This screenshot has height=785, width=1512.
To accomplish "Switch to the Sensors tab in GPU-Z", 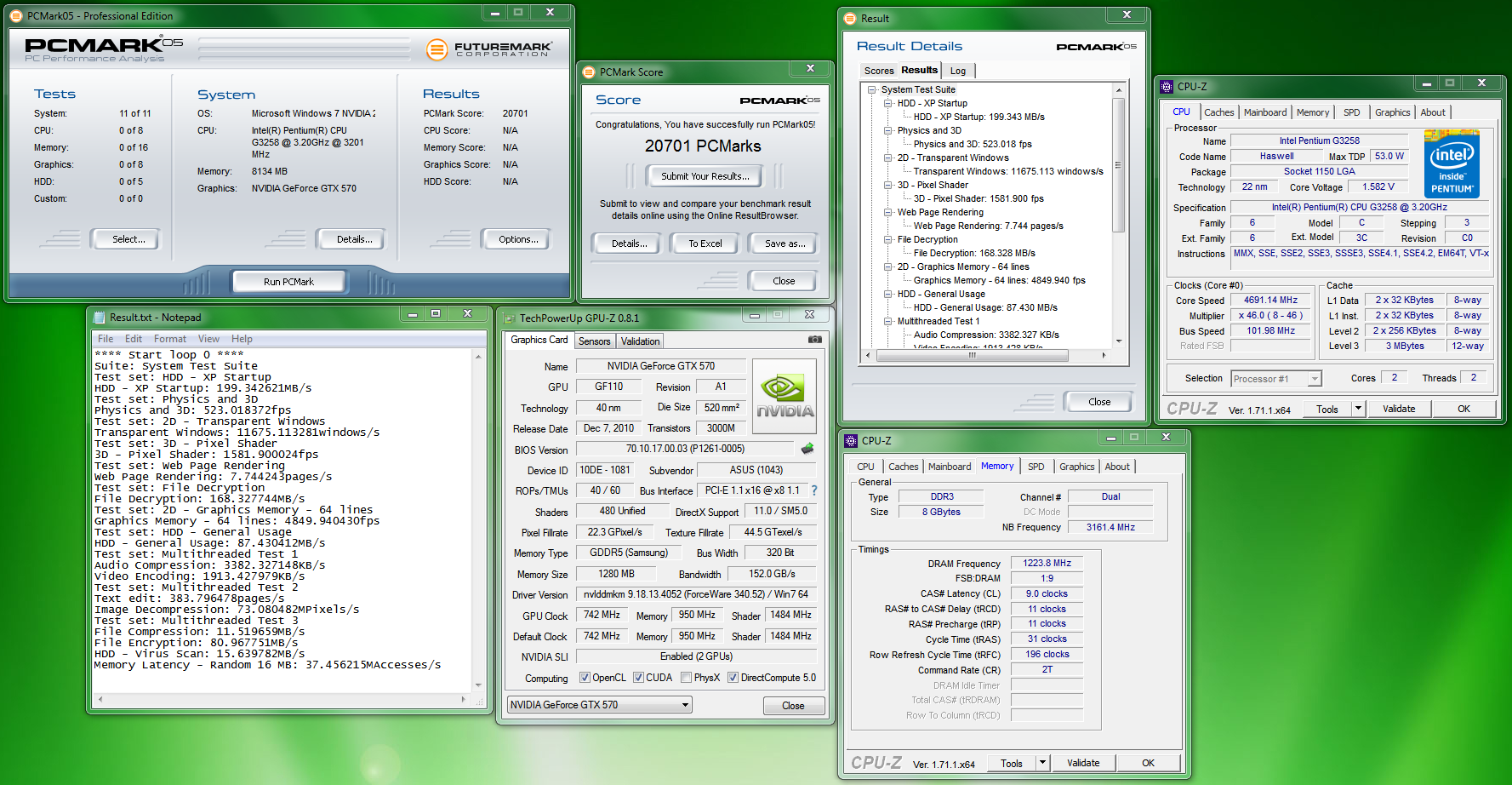I will tap(594, 341).
